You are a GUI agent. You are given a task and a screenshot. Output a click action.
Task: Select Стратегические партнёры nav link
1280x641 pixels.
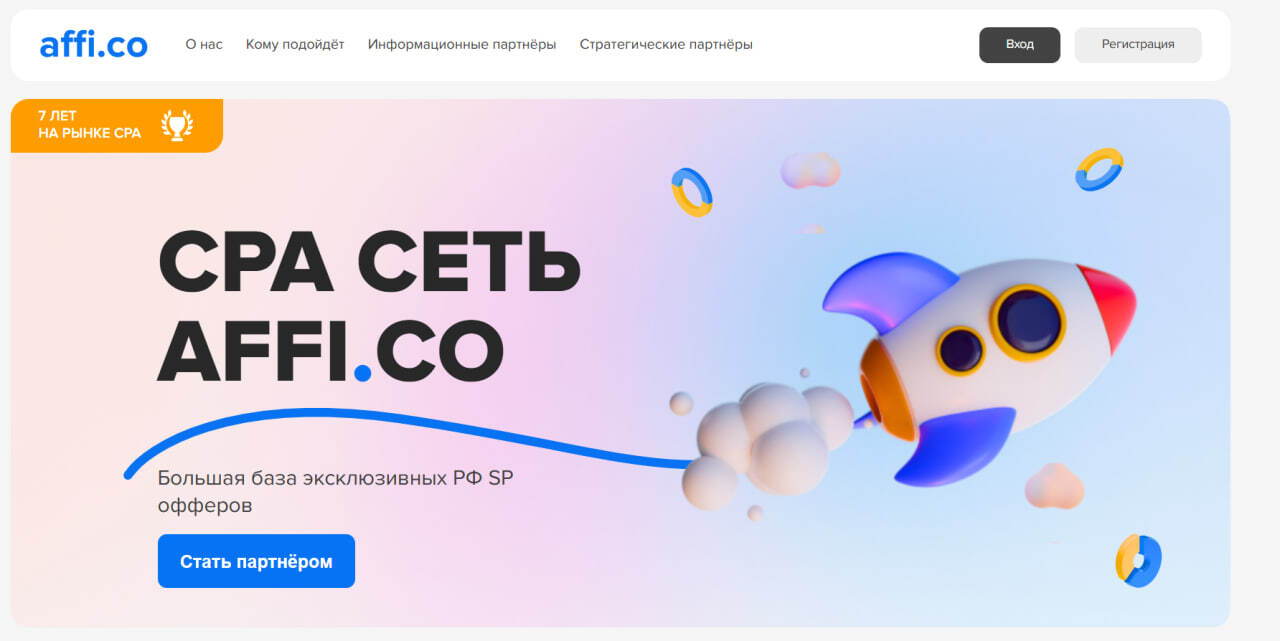coord(666,44)
